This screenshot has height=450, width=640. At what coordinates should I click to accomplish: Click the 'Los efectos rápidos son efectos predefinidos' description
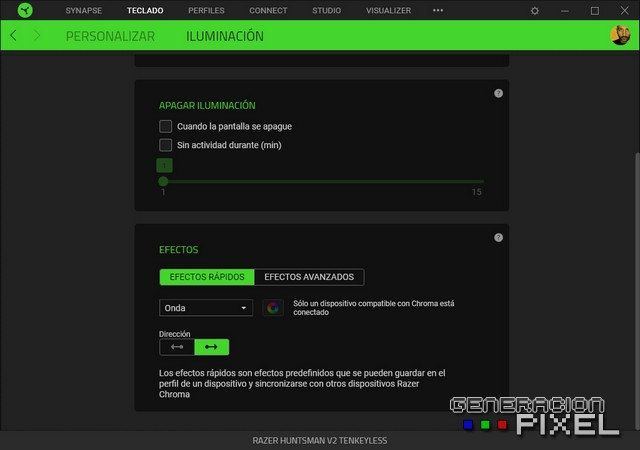(x=302, y=383)
